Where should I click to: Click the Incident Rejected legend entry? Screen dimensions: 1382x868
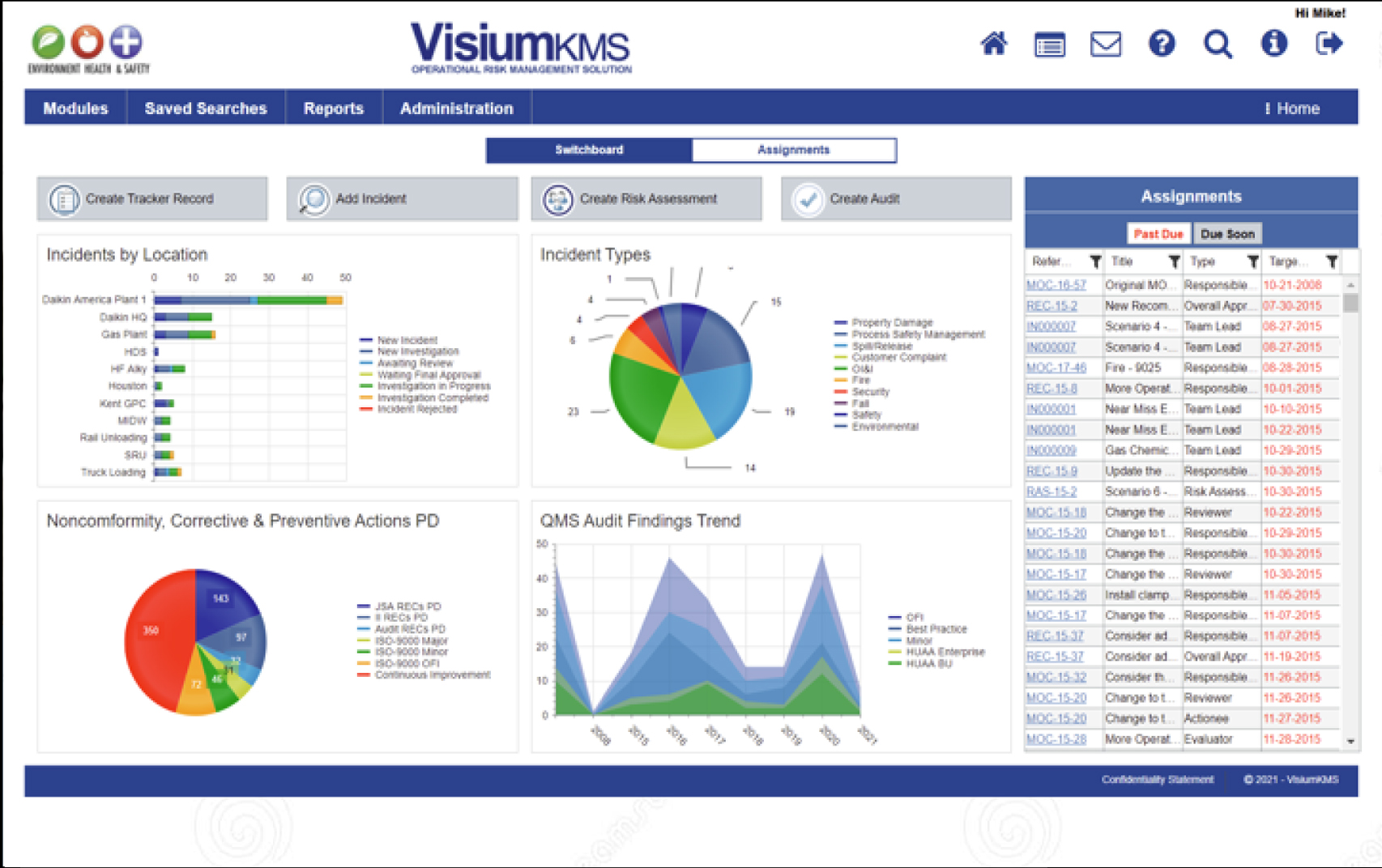coord(408,409)
